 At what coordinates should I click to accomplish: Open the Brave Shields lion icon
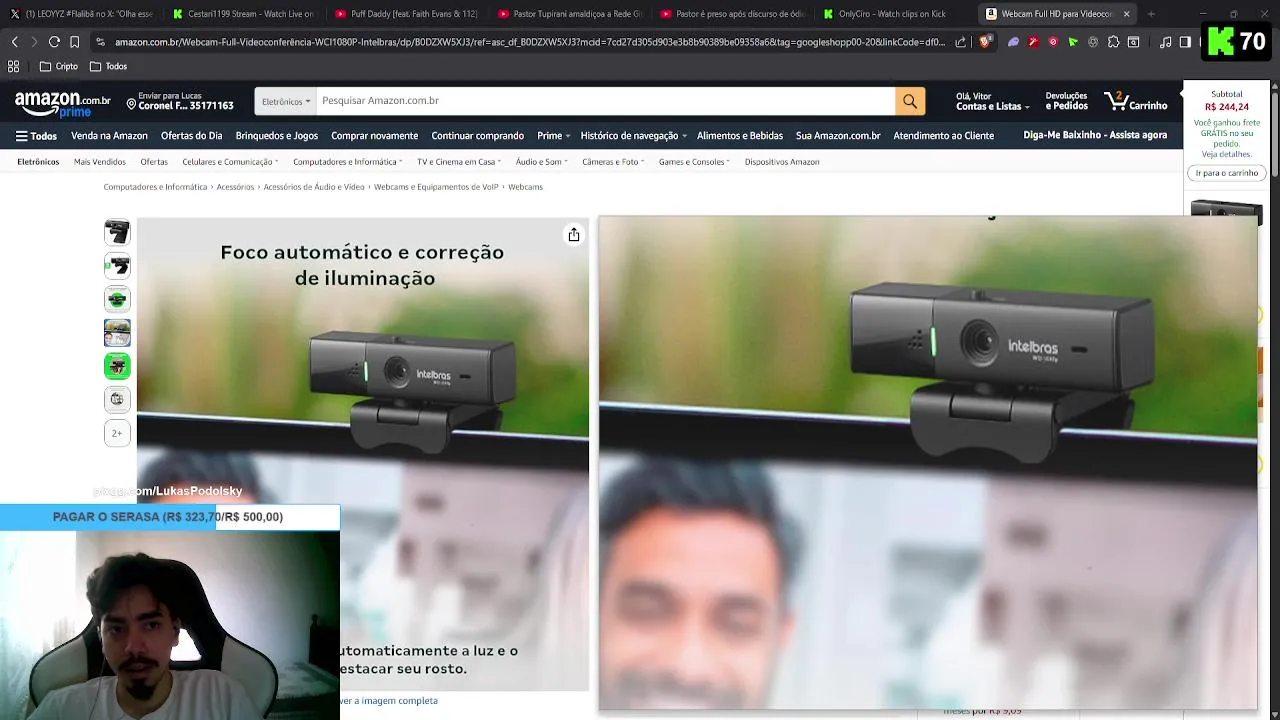[985, 42]
